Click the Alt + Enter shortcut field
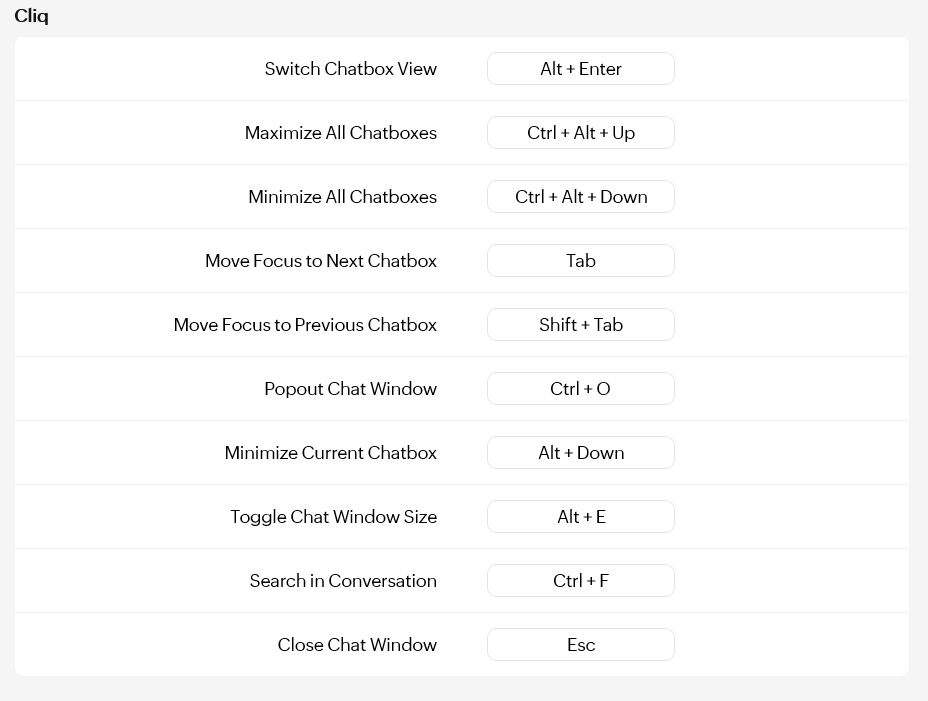This screenshot has height=701, width=928. (580, 69)
